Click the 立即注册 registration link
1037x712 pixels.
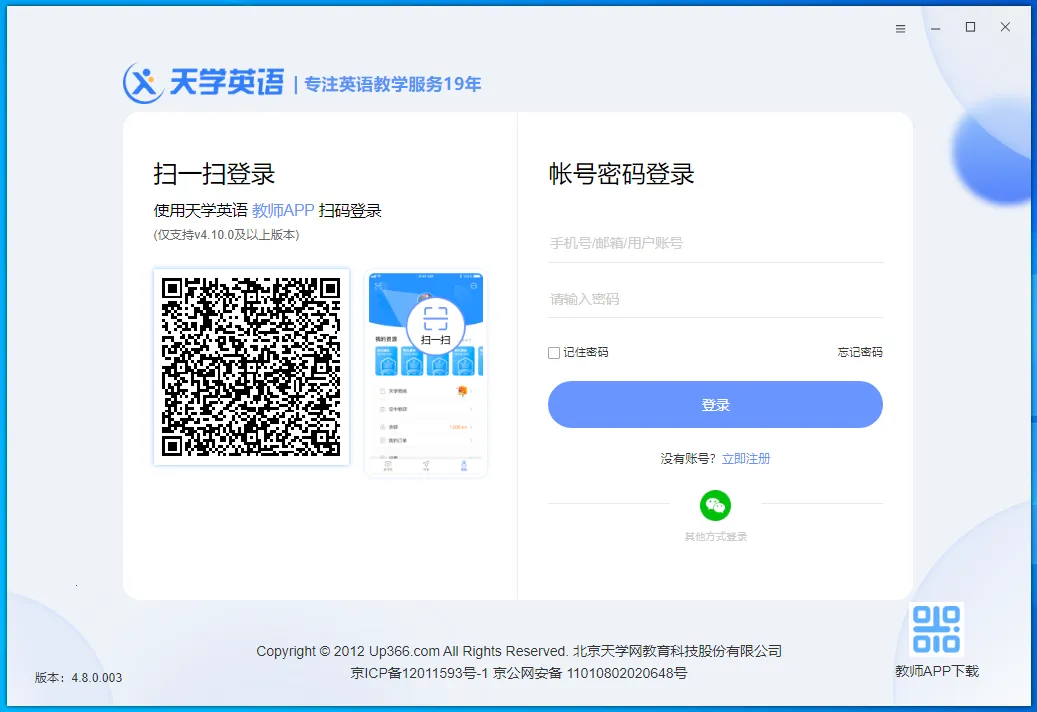click(x=747, y=458)
